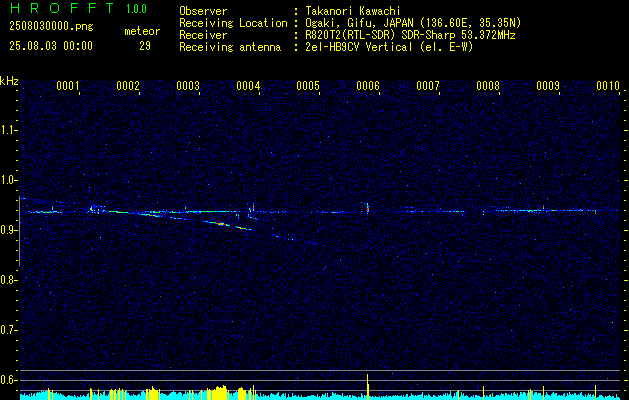The image size is (629, 400).
Task: Click the bright red-yellow descending meteor echo
Action: click(220, 223)
